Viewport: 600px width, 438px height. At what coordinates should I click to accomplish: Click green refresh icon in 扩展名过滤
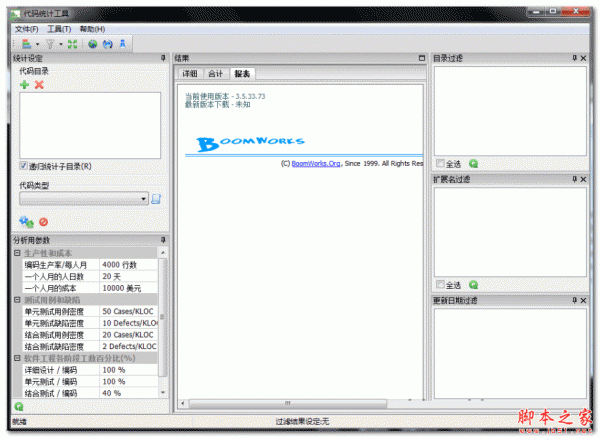474,285
